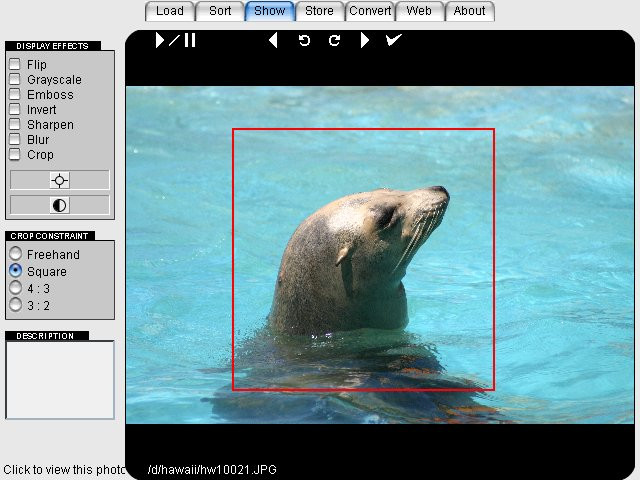The height and width of the screenshot is (480, 640).
Task: Select the Show tab
Action: (270, 11)
